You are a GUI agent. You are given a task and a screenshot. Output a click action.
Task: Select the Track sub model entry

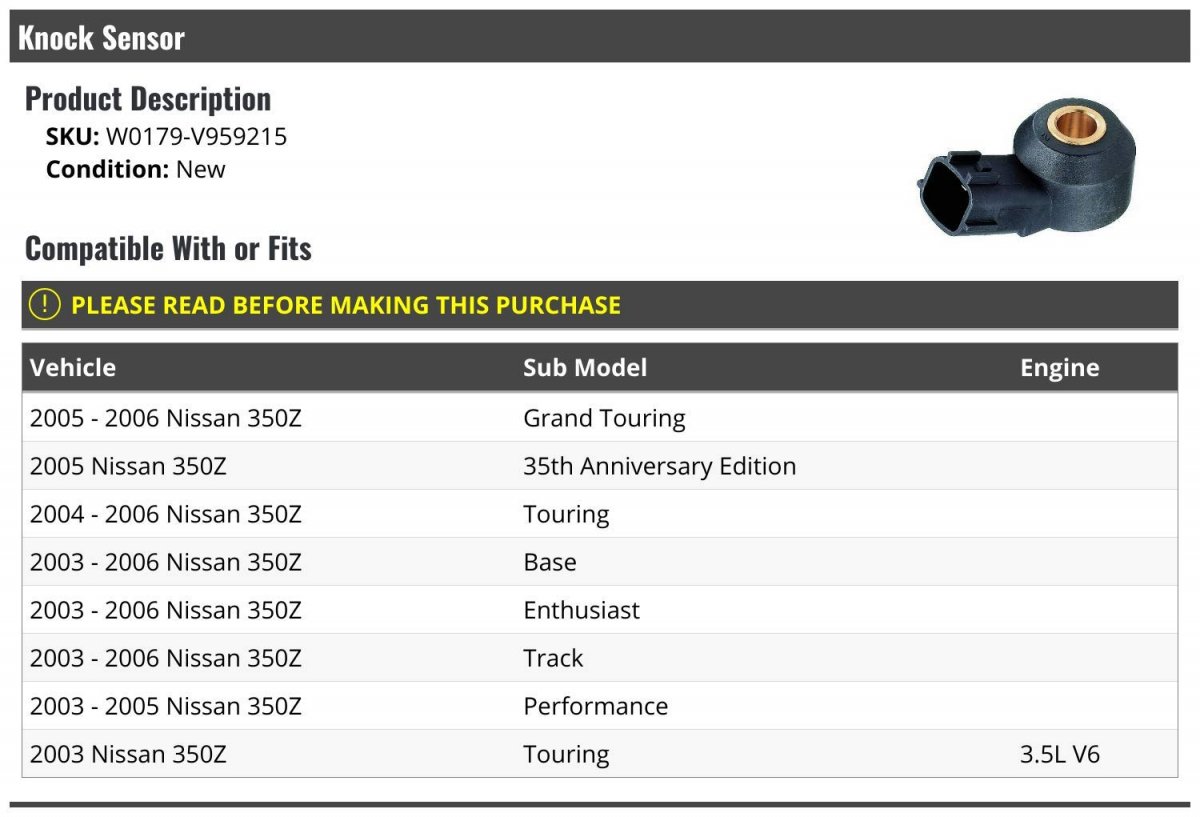(553, 658)
